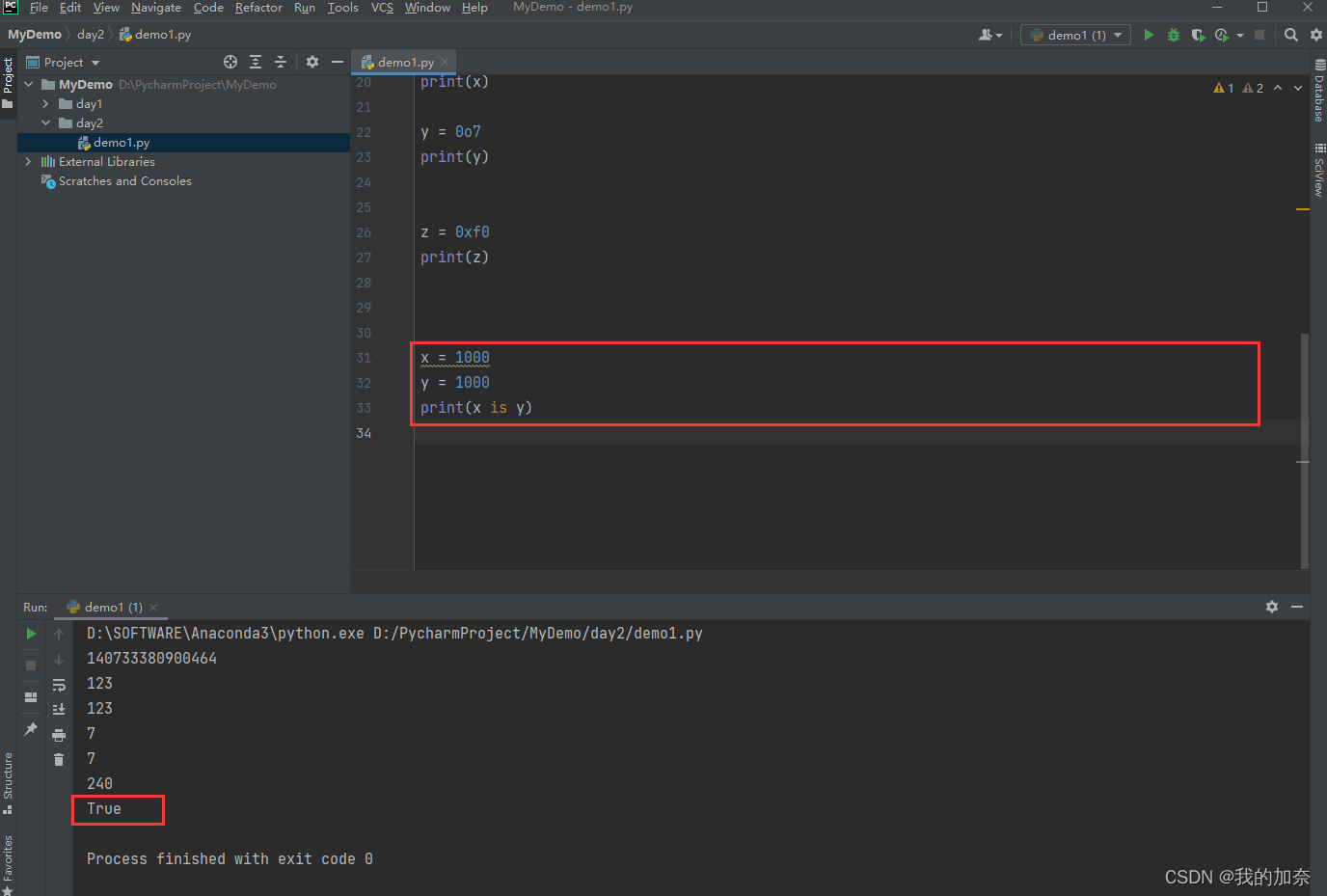Expand the day1 folder
The height and width of the screenshot is (896, 1327).
[x=45, y=103]
